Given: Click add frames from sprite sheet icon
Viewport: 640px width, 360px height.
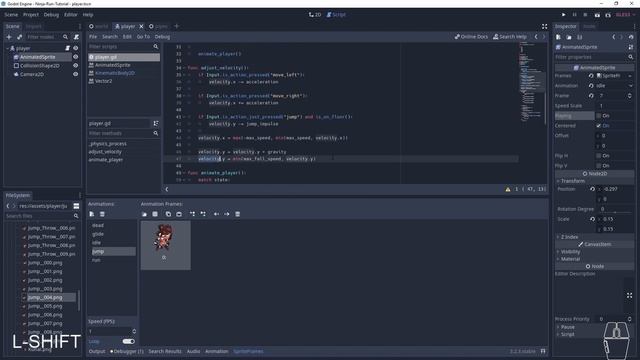Looking at the screenshot, I should [x=155, y=214].
